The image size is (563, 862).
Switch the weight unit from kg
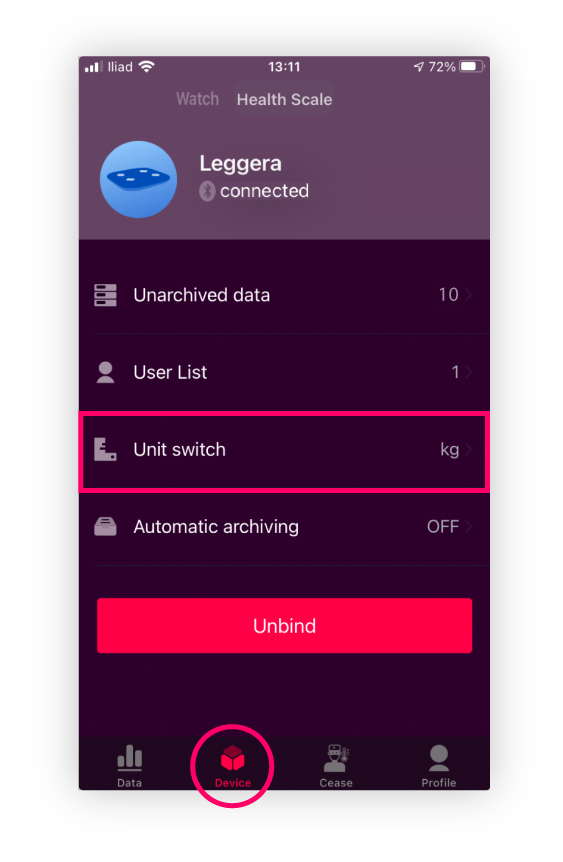(x=449, y=450)
